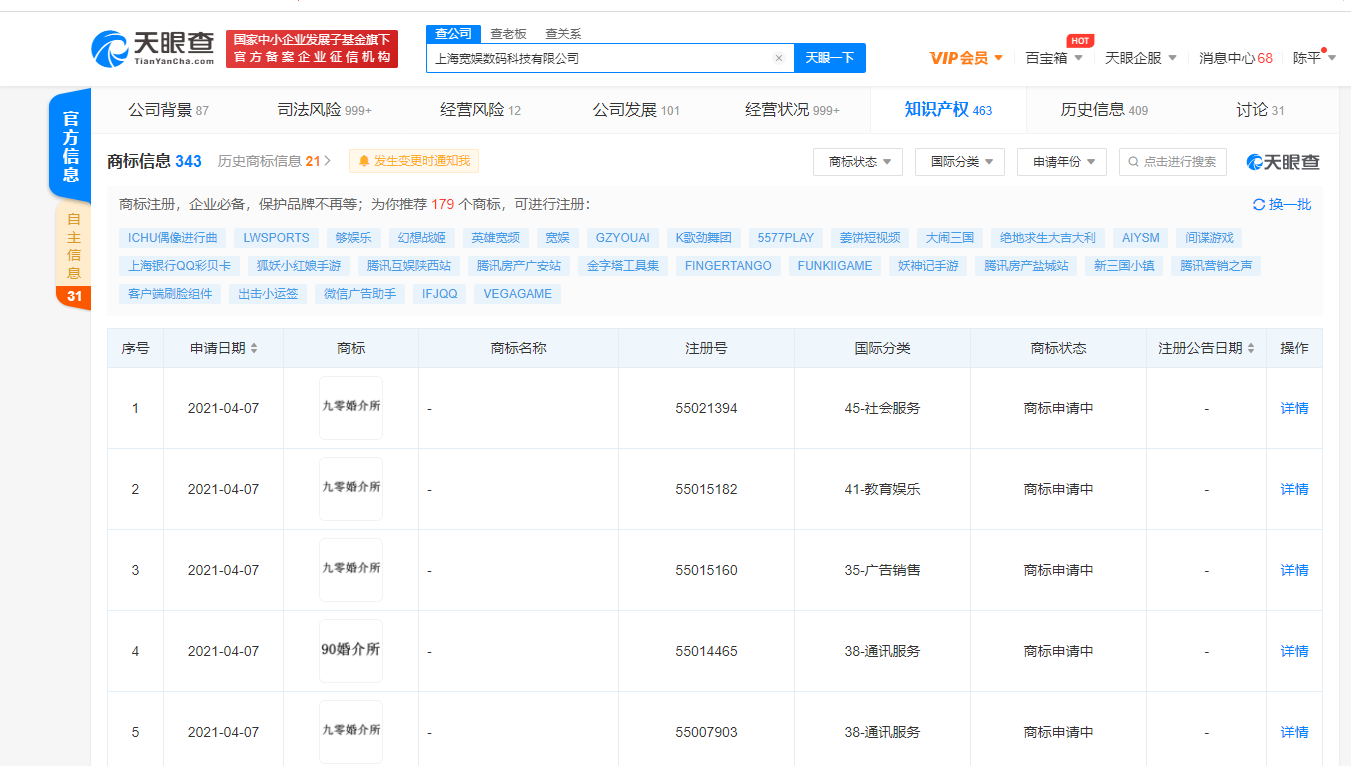Open the 申请年份 filter dropdown
The height and width of the screenshot is (766, 1351).
(x=1062, y=161)
